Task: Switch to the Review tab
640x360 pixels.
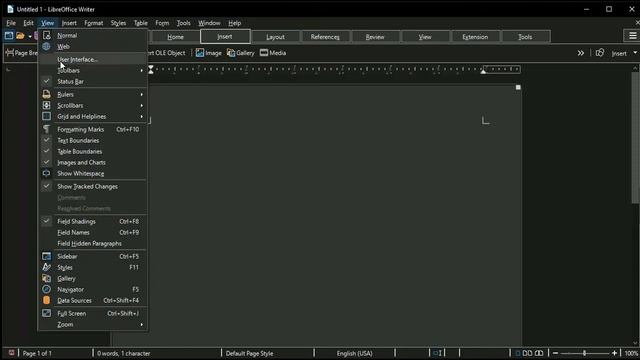Action: click(x=375, y=37)
